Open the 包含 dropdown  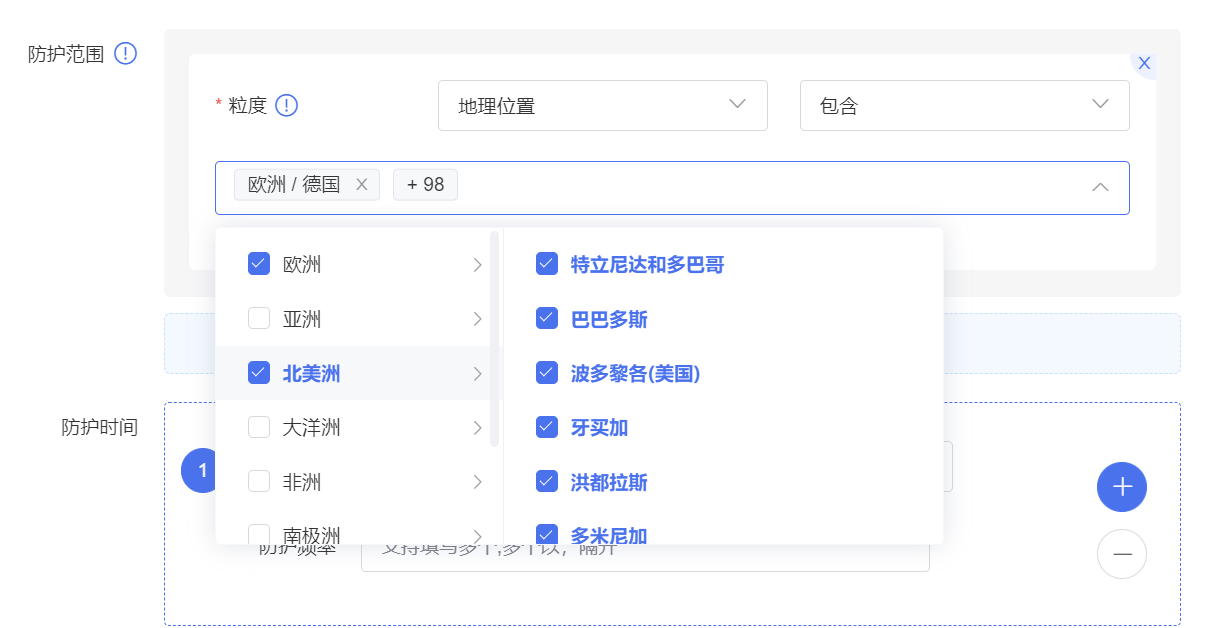click(x=964, y=105)
